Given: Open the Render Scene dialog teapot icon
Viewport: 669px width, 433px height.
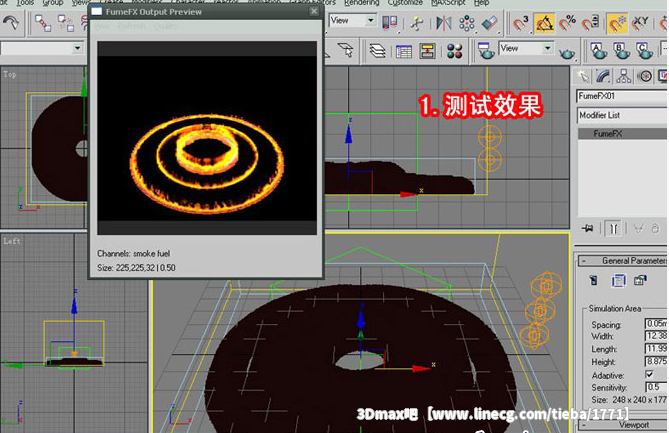Looking at the screenshot, I should [x=486, y=51].
